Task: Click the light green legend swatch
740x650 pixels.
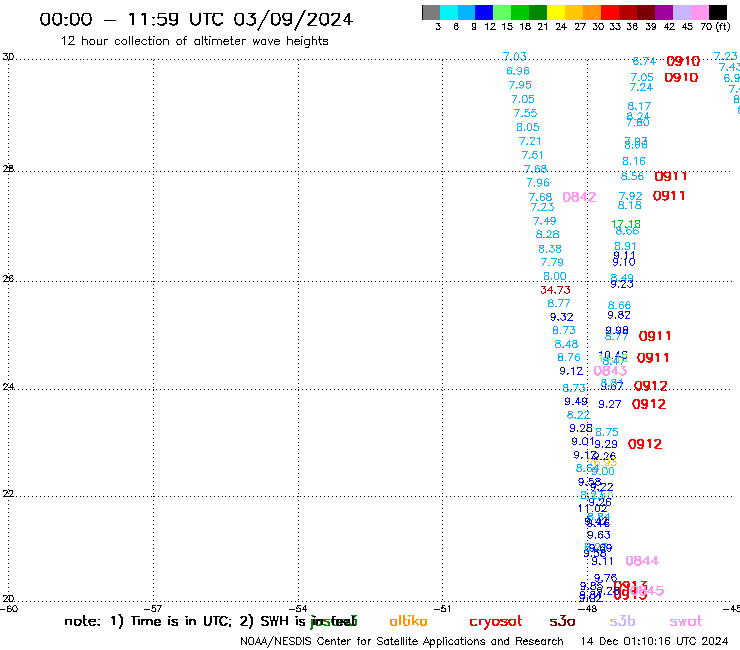Action: click(x=502, y=12)
